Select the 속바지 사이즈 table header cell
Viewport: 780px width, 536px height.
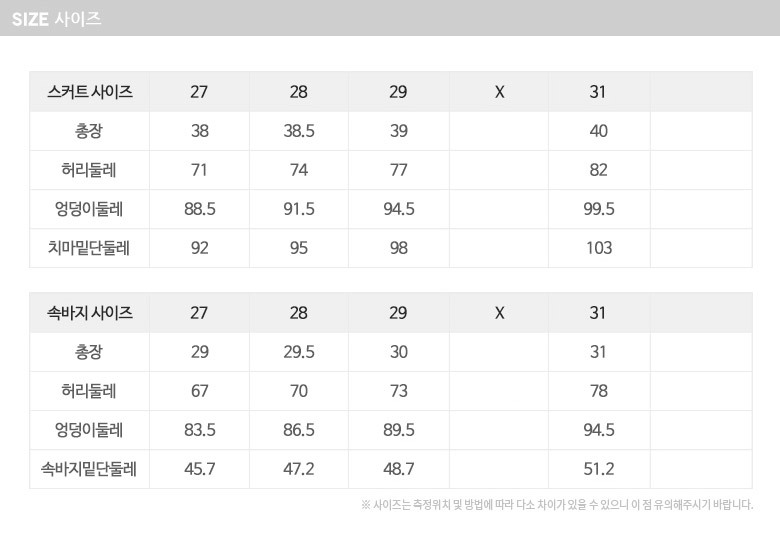pyautogui.click(x=89, y=313)
